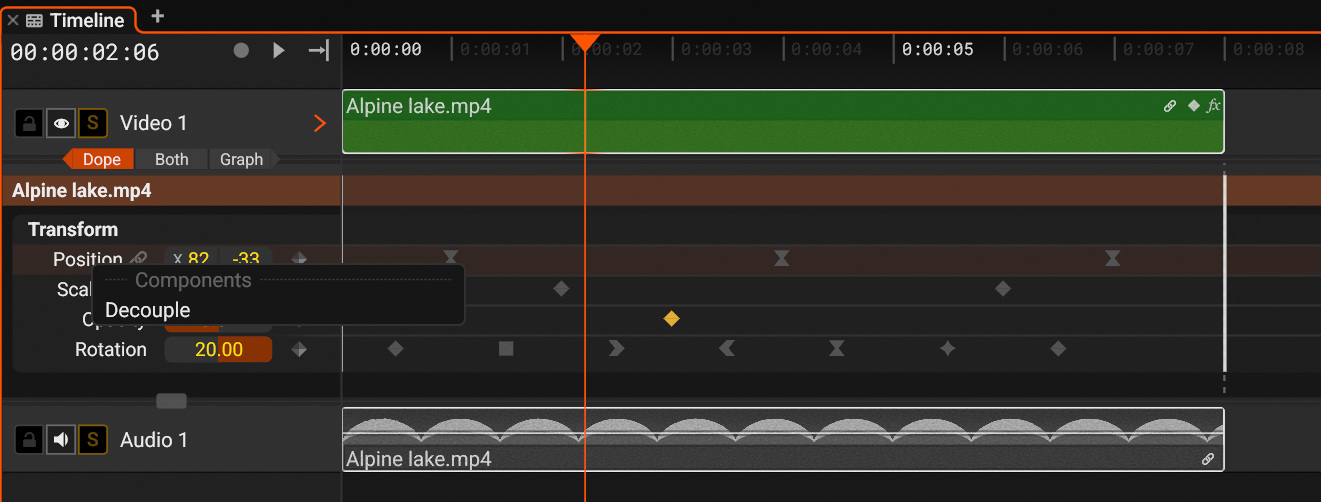Image resolution: width=1321 pixels, height=502 pixels.
Task: Edit the Rotation value 20.00
Action: pos(218,349)
